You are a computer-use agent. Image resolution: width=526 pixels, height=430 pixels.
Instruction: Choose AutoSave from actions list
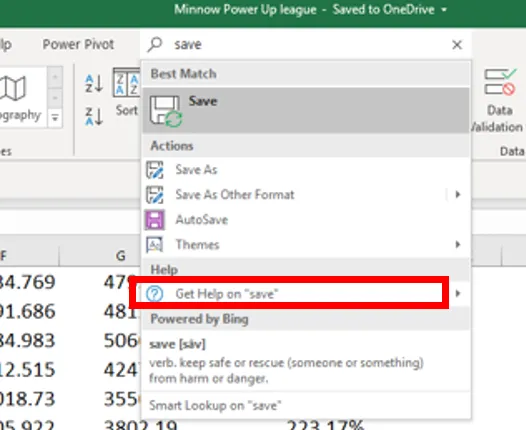306,220
